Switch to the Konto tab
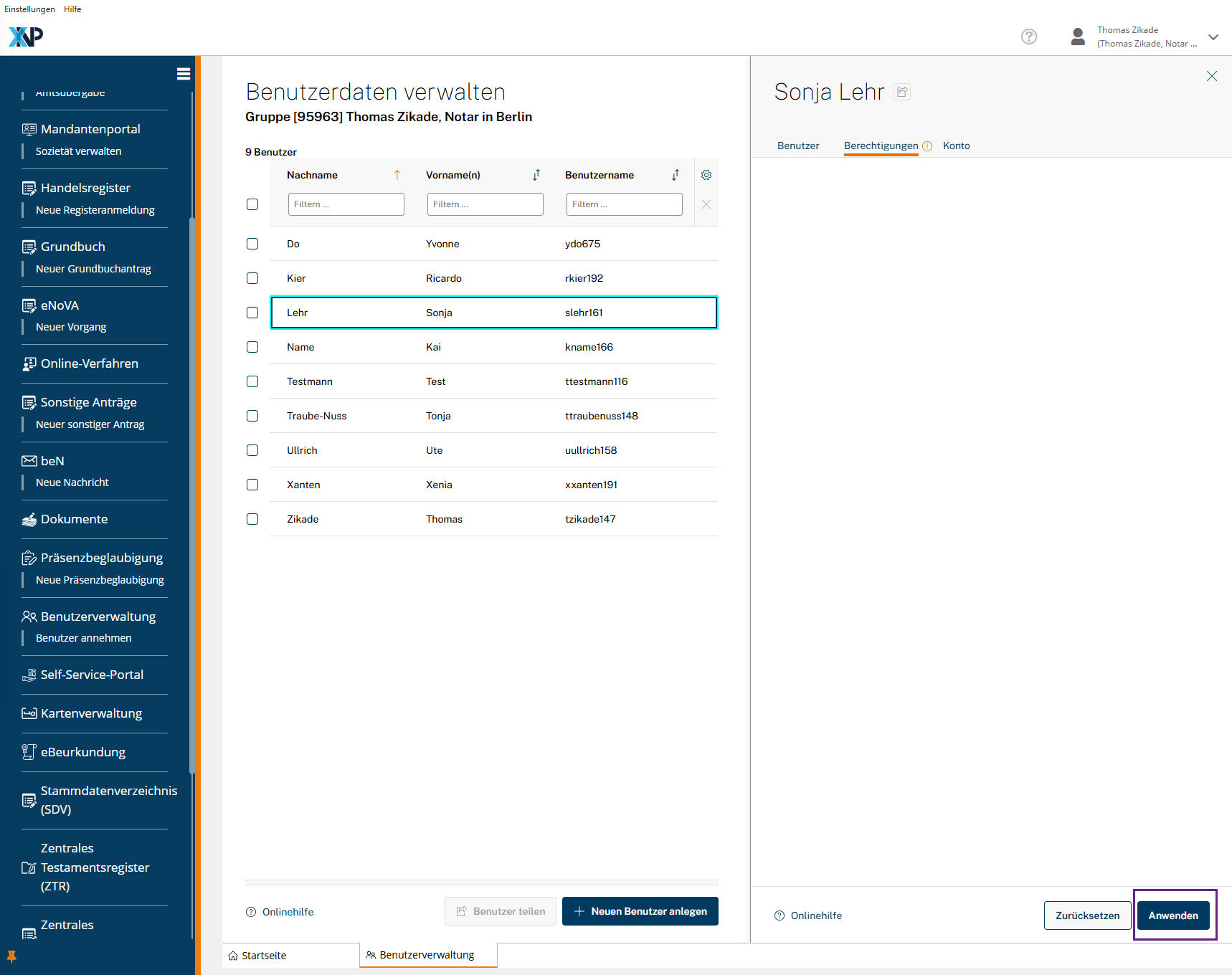This screenshot has height=975, width=1232. [956, 146]
